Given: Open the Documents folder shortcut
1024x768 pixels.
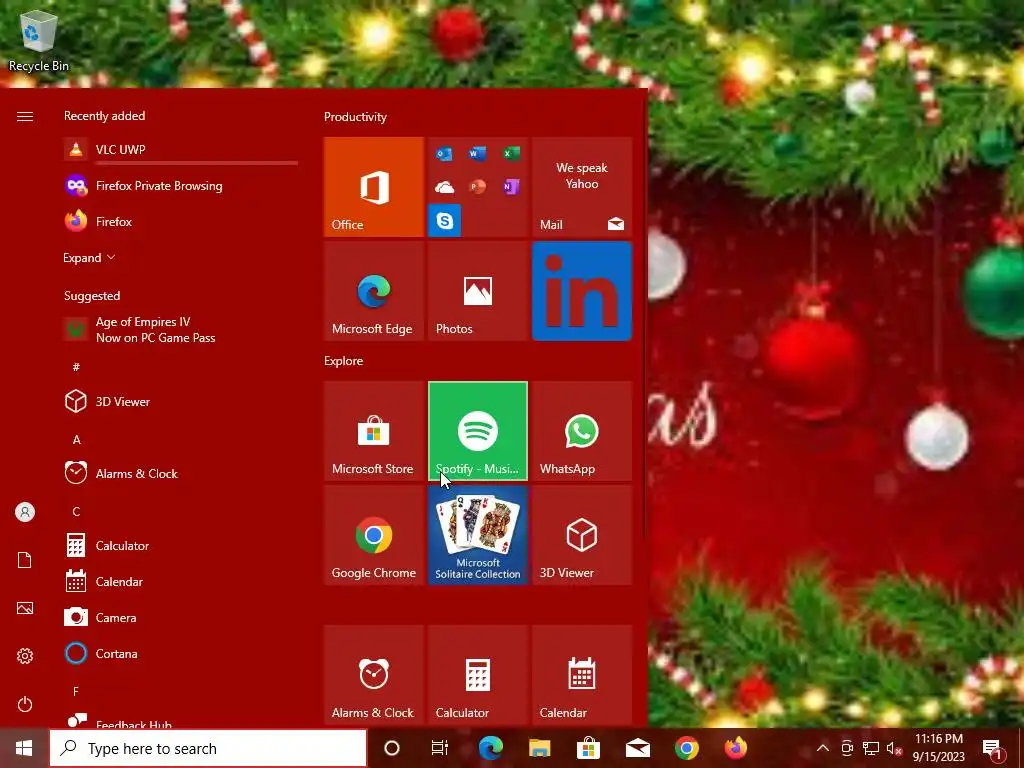Looking at the screenshot, I should coord(25,560).
